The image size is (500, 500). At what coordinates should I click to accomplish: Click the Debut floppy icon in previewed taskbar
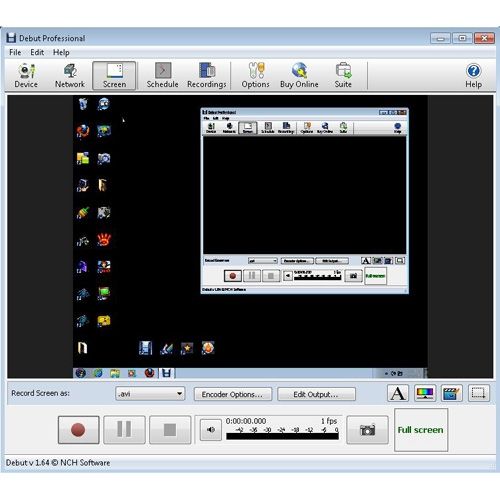(166, 373)
